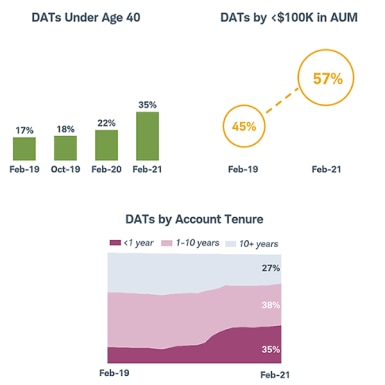Viewport: 385px width, 385px height.
Task: Click the 35% value above green bar
Action: 147,105
